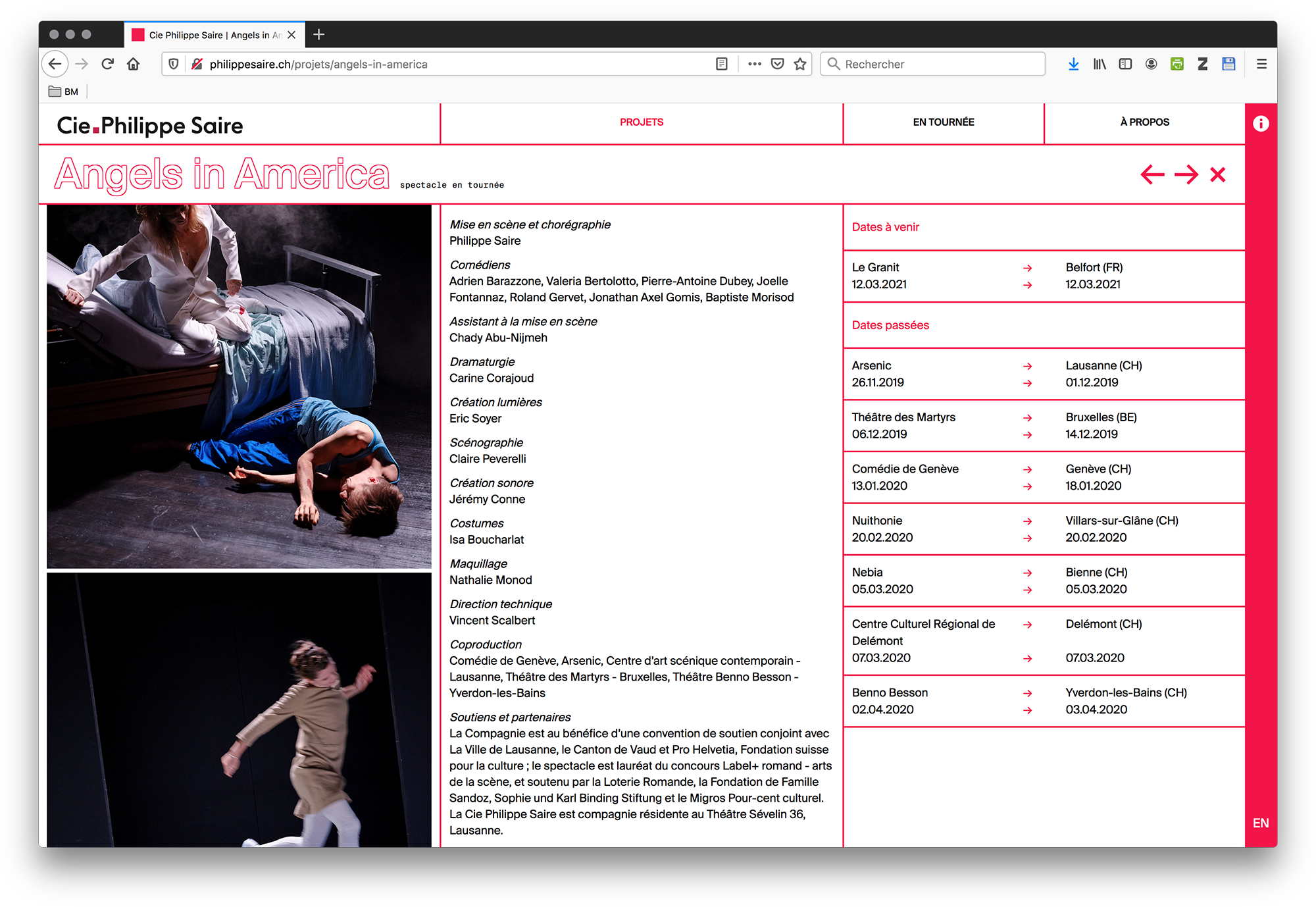Toggle the sidebar view icon
This screenshot has height=907, width=1316.
click(1125, 64)
